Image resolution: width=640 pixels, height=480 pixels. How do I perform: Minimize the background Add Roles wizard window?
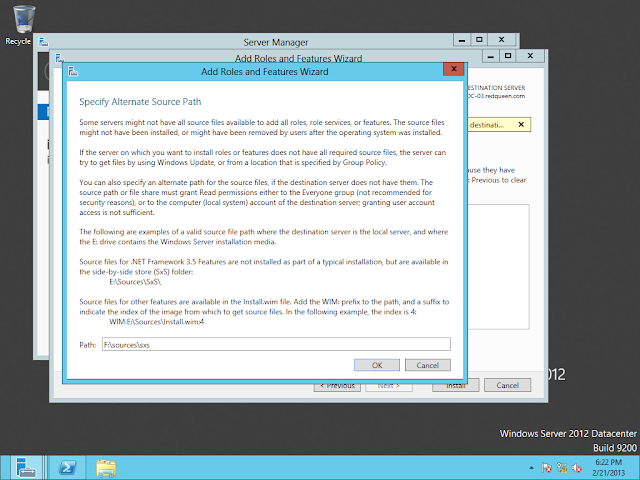click(x=491, y=56)
